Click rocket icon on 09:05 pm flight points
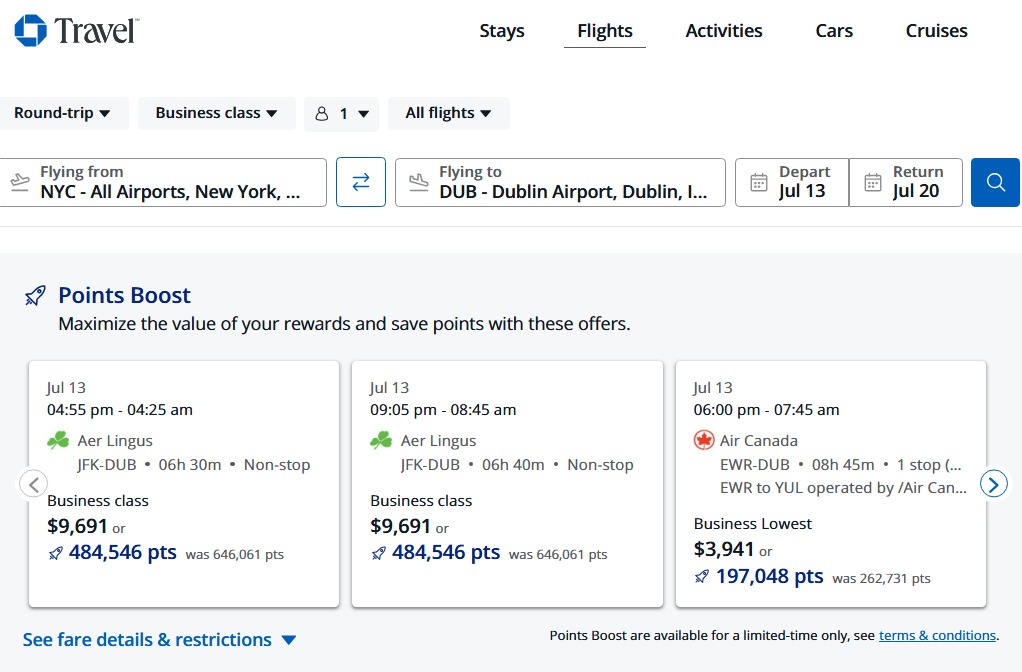The height and width of the screenshot is (672, 1022). (x=379, y=553)
